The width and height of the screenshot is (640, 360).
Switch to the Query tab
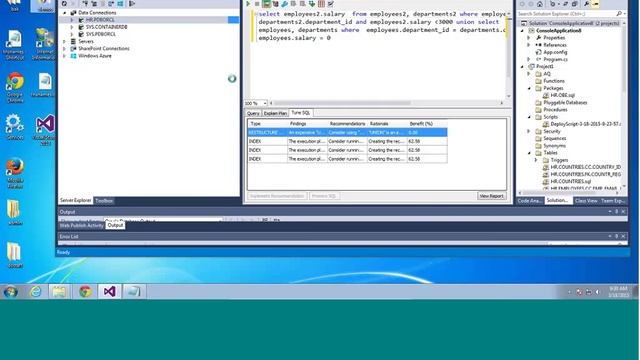pyautogui.click(x=253, y=113)
